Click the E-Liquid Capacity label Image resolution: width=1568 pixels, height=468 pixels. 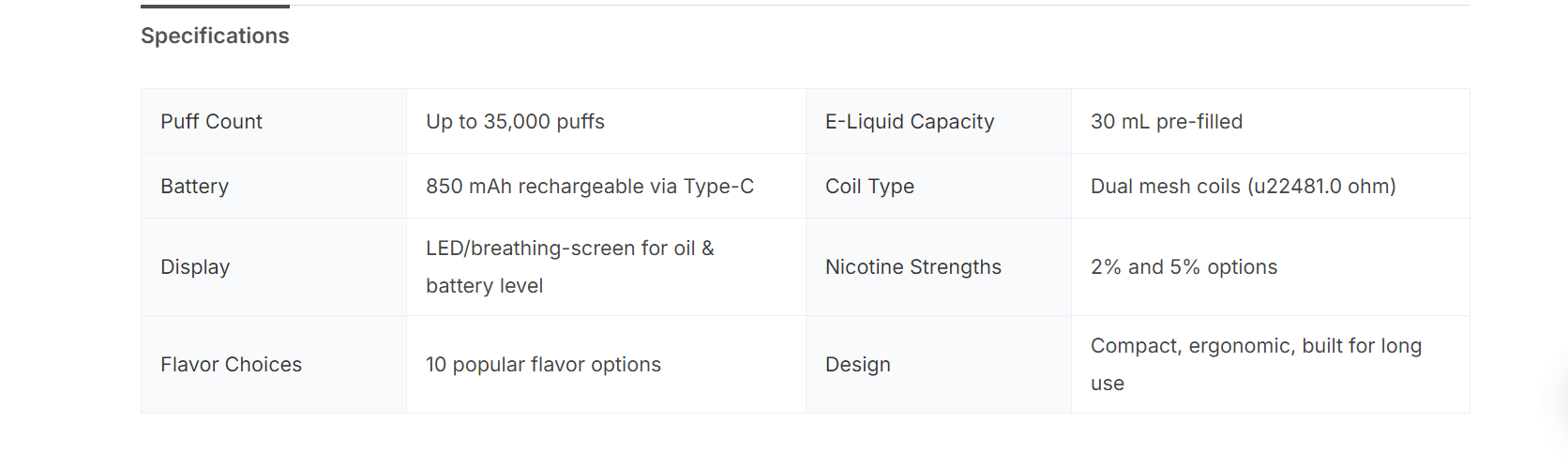pos(909,122)
